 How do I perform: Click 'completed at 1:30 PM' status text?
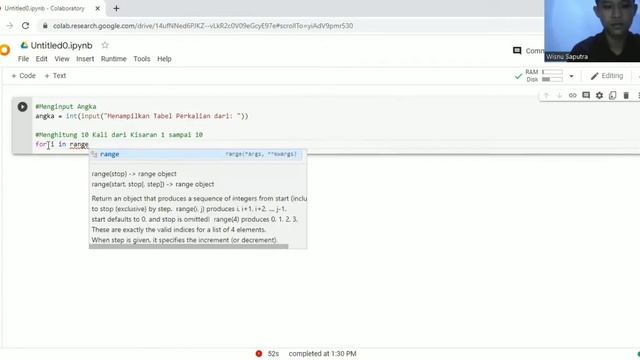pos(322,353)
